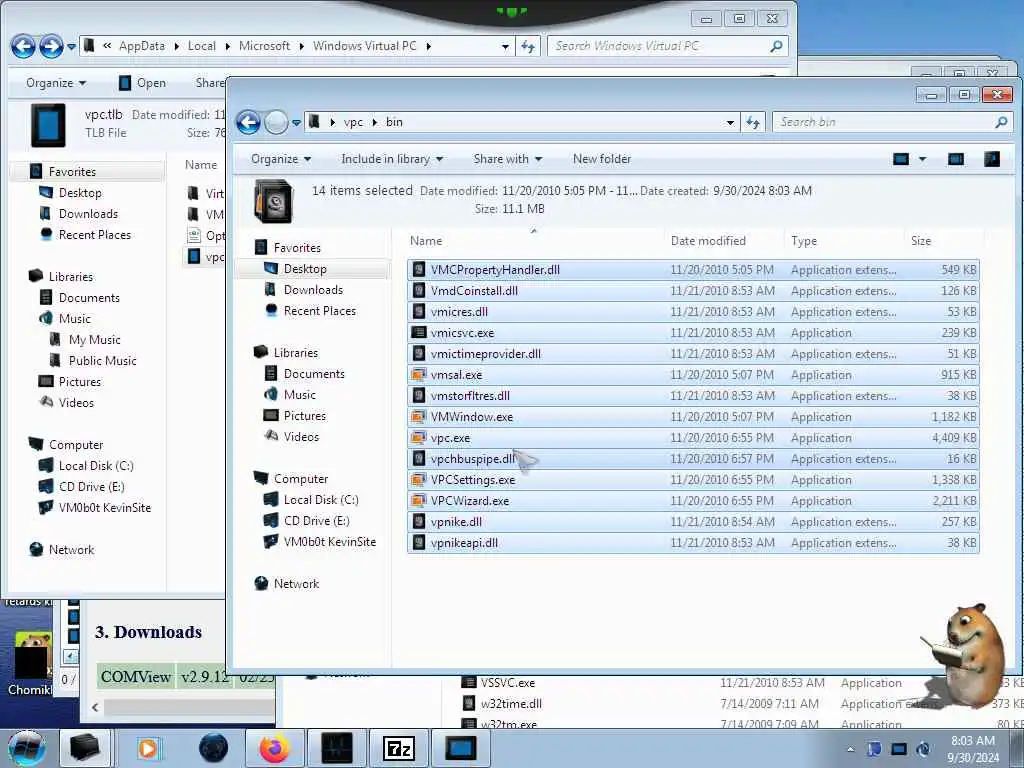Select w32time.dll in the background window
Viewport: 1024px width, 768px height.
tap(511, 703)
